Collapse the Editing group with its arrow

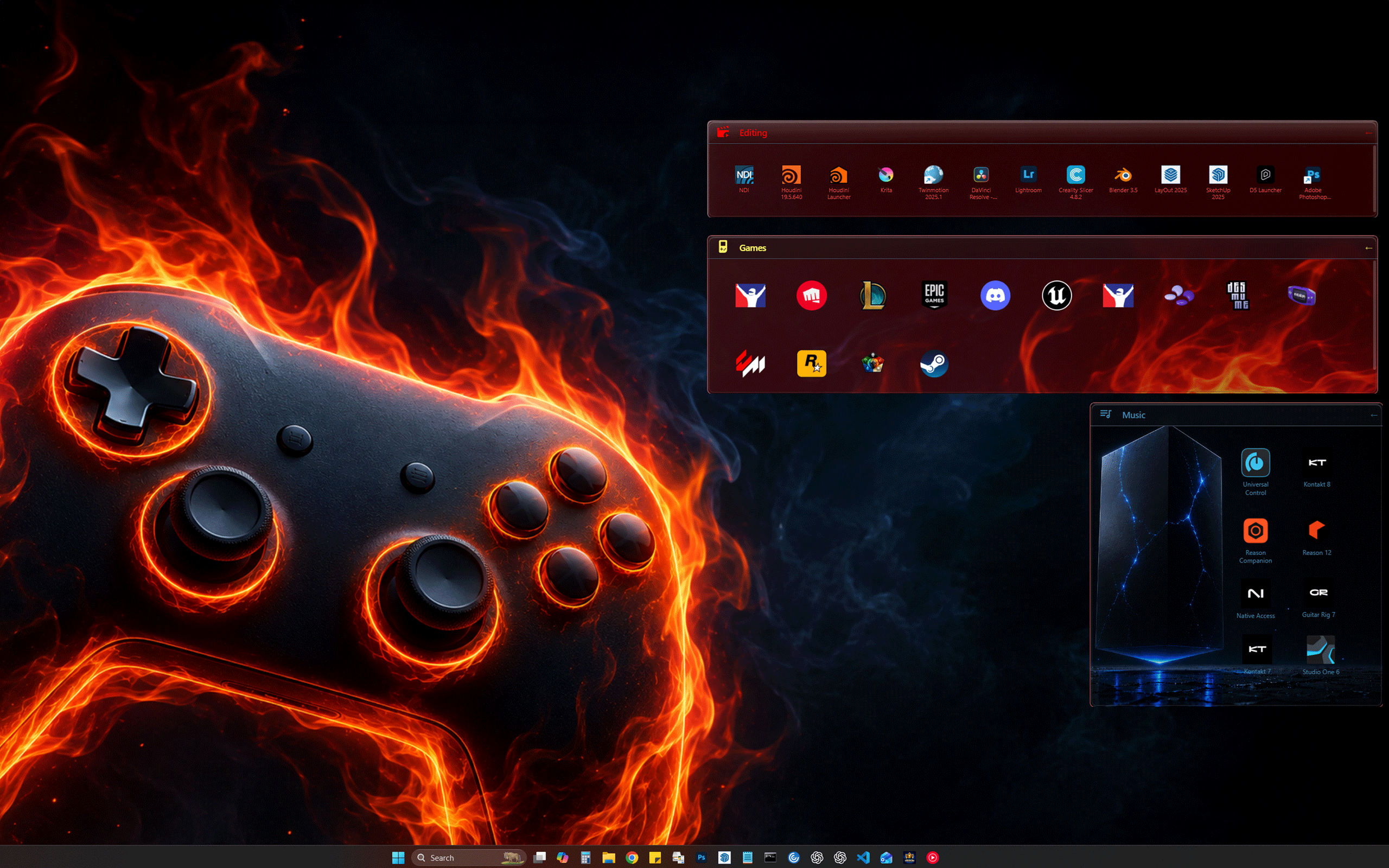click(1369, 132)
